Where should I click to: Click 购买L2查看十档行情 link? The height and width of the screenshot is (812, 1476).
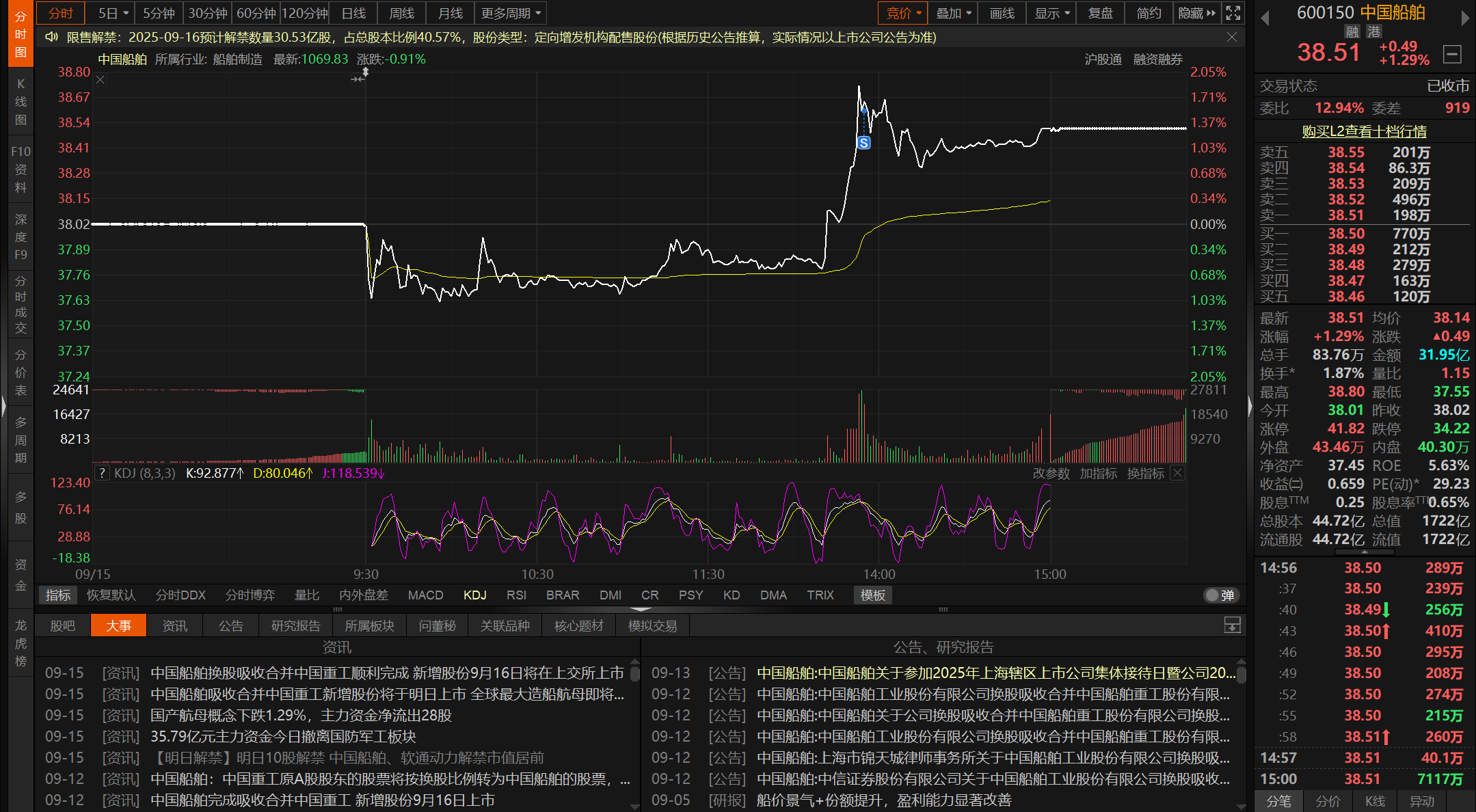[x=1365, y=131]
